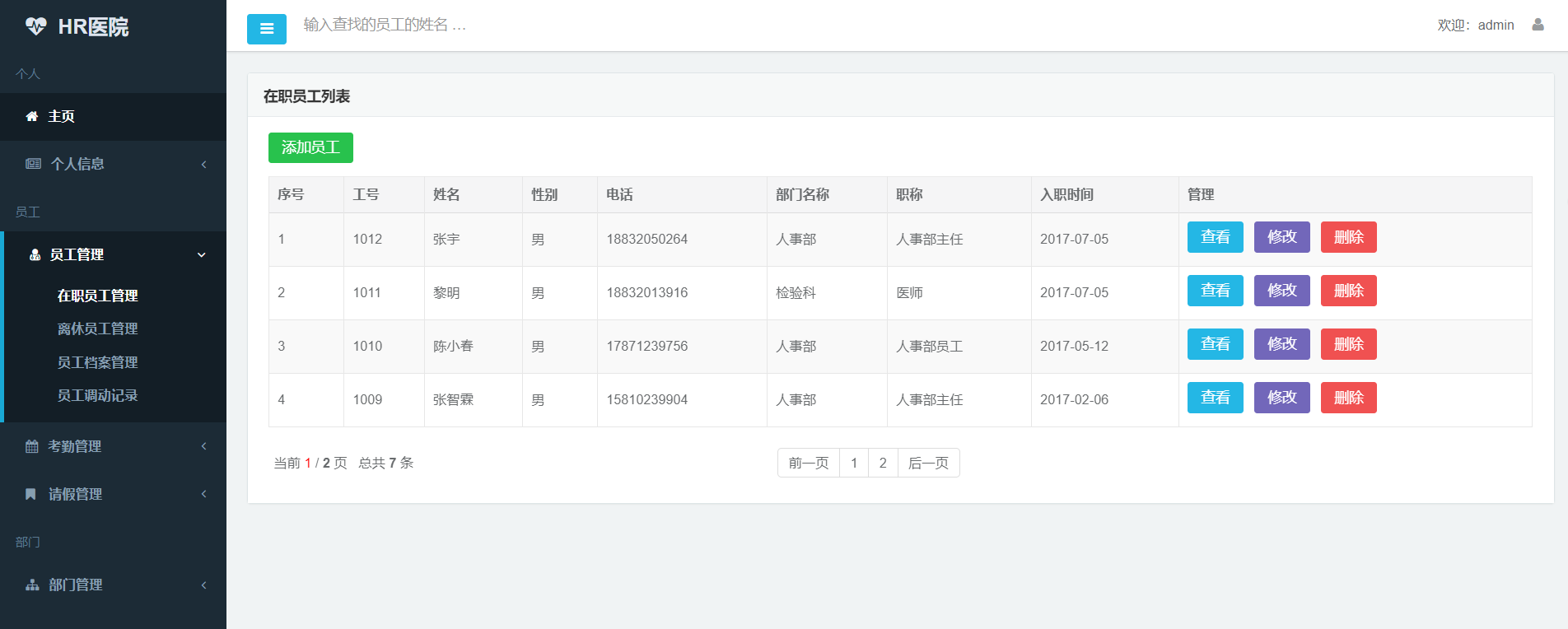
Task: Expand the 部门管理 menu chevron
Action: [x=203, y=585]
